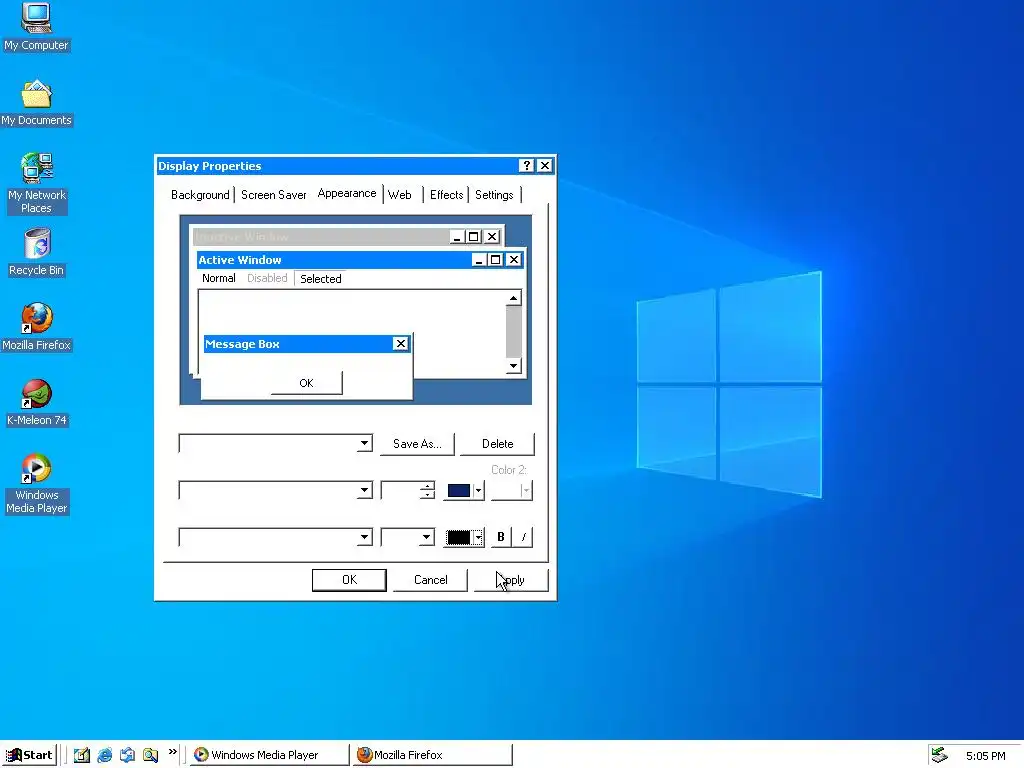1024x768 pixels.
Task: Expand the item dropdown beside size spinner
Action: coord(364,490)
